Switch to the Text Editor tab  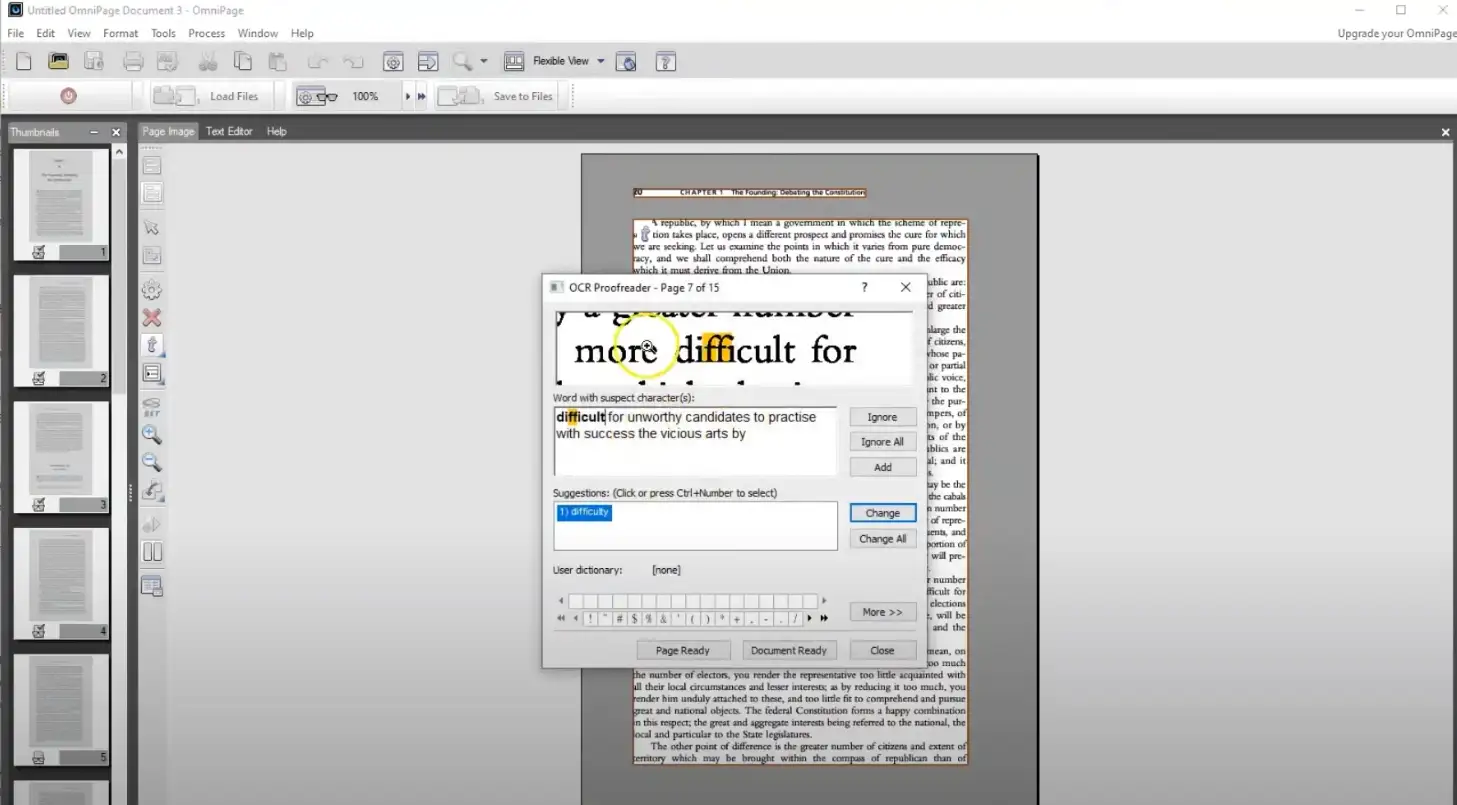(x=229, y=131)
